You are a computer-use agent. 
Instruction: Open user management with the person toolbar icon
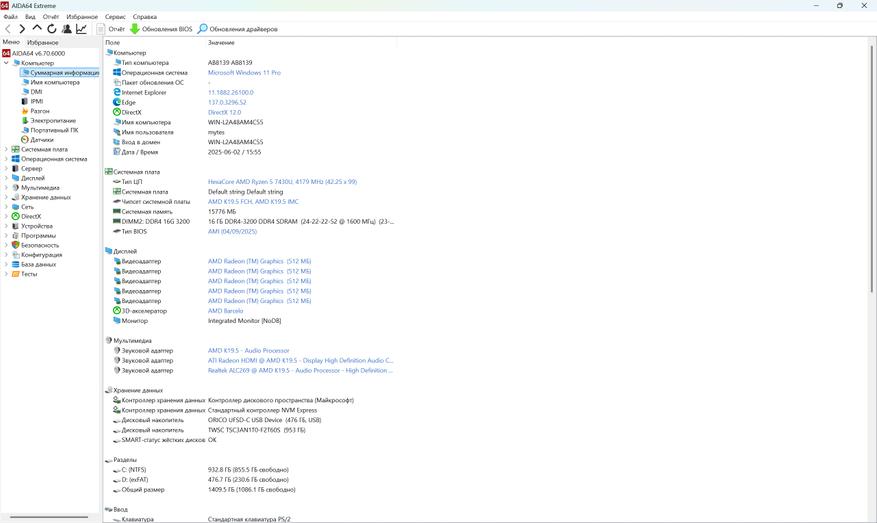[x=67, y=29]
